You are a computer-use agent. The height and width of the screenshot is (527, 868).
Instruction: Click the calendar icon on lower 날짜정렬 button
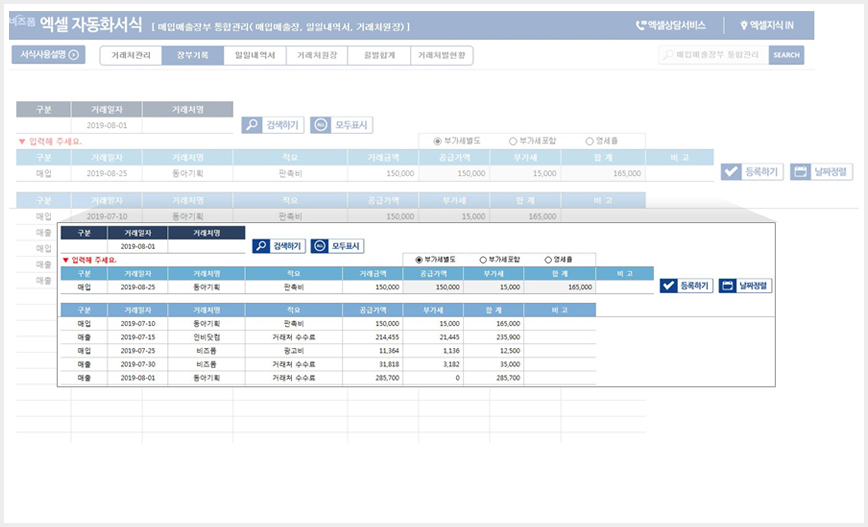pos(727,286)
